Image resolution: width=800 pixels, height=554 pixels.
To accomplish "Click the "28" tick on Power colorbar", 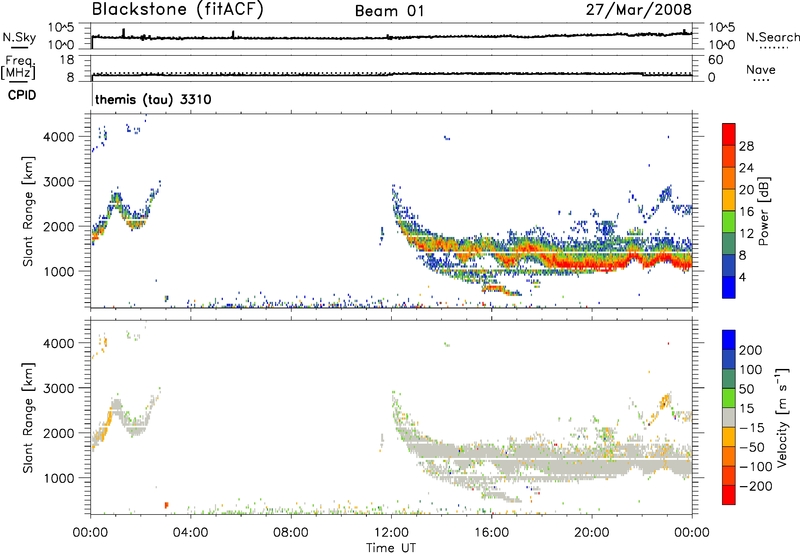I will click(x=746, y=146).
